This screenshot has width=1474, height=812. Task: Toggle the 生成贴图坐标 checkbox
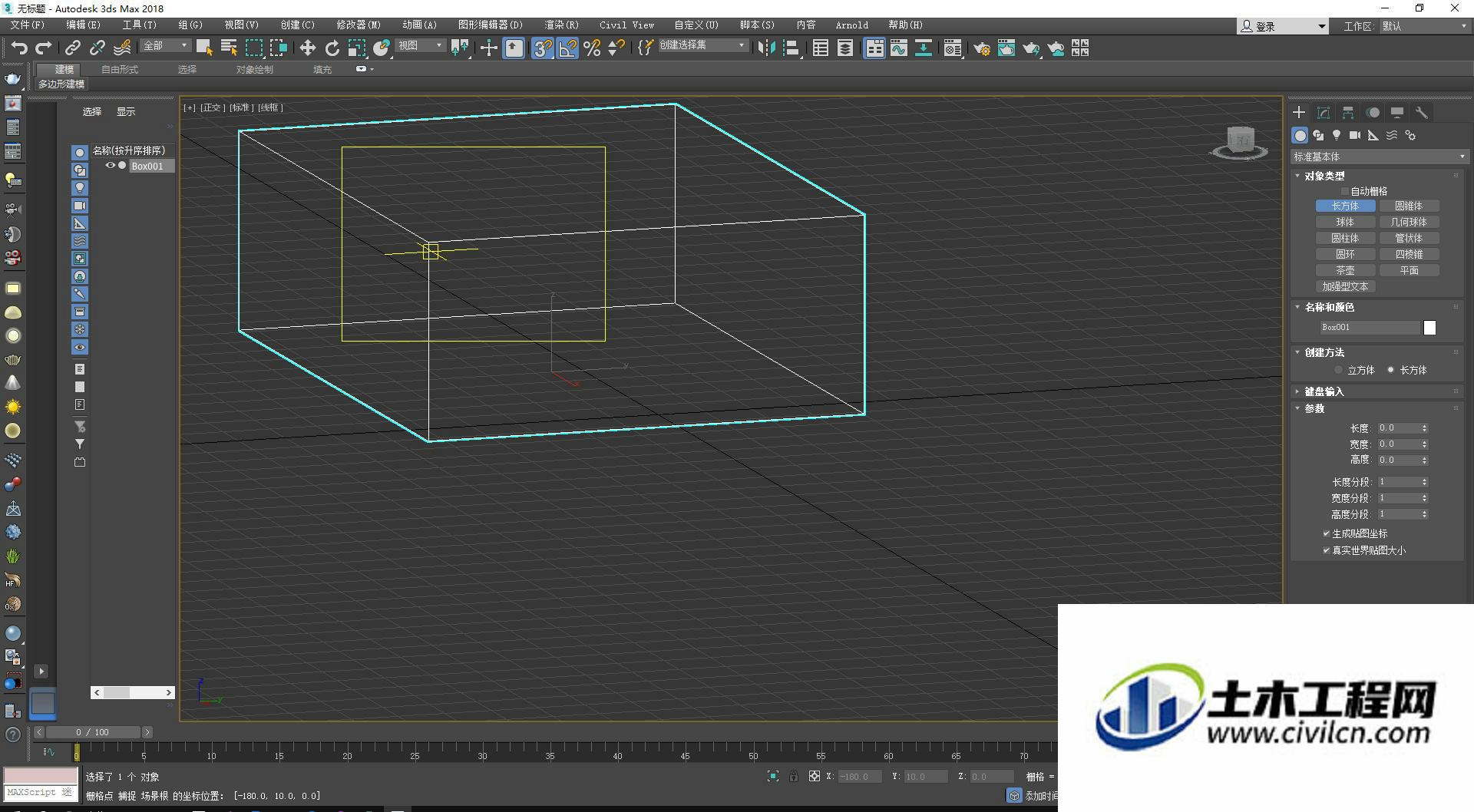[1327, 533]
